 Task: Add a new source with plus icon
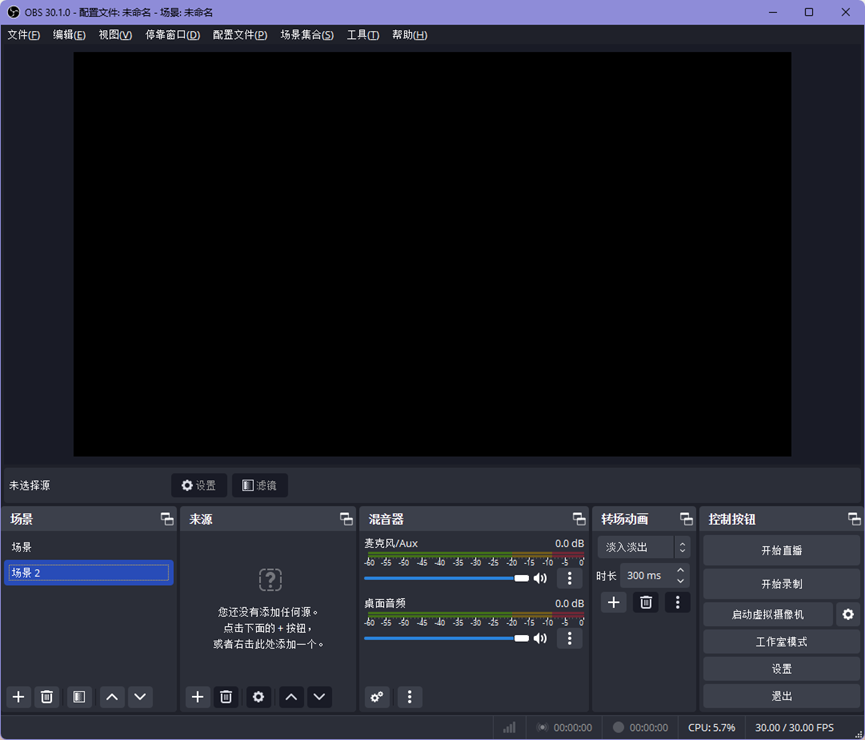tap(197, 697)
